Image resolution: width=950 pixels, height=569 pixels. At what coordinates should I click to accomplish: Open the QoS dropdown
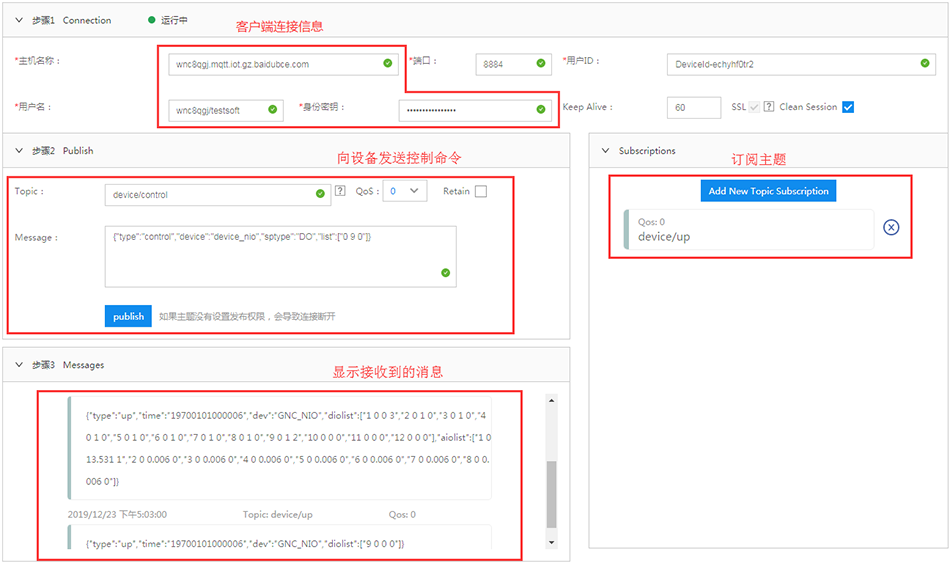(405, 191)
